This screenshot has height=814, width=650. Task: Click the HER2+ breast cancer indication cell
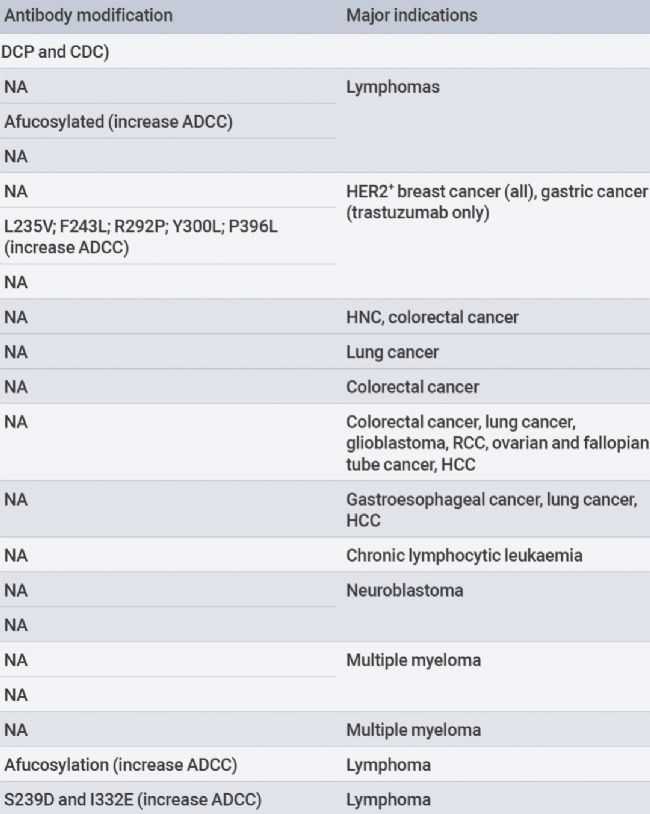496,202
